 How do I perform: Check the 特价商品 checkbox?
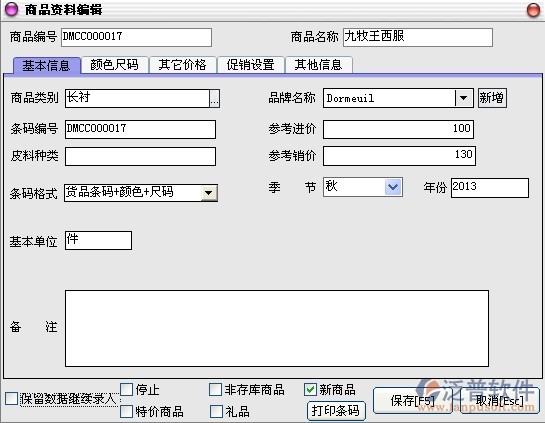pyautogui.click(x=127, y=411)
